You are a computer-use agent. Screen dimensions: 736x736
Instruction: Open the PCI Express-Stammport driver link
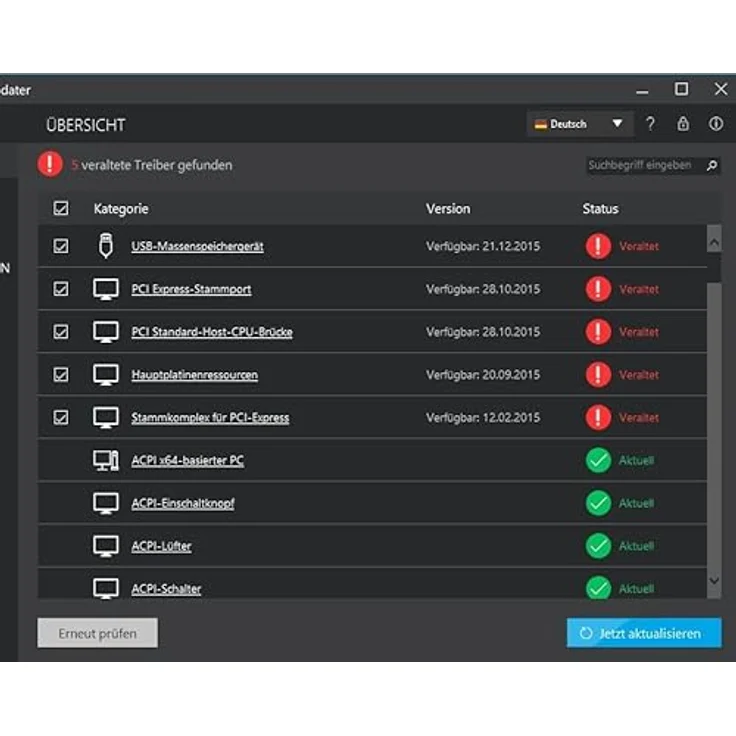191,289
